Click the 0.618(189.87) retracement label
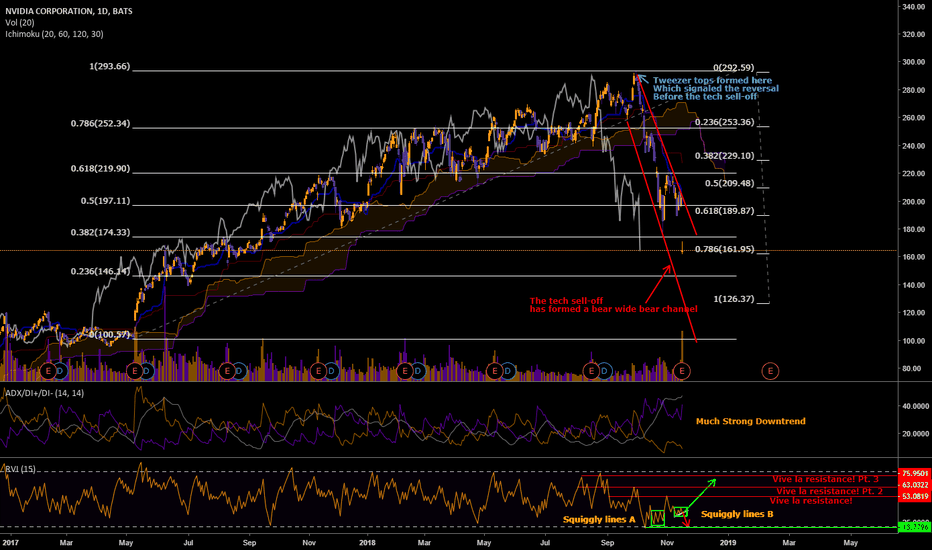 tap(725, 211)
